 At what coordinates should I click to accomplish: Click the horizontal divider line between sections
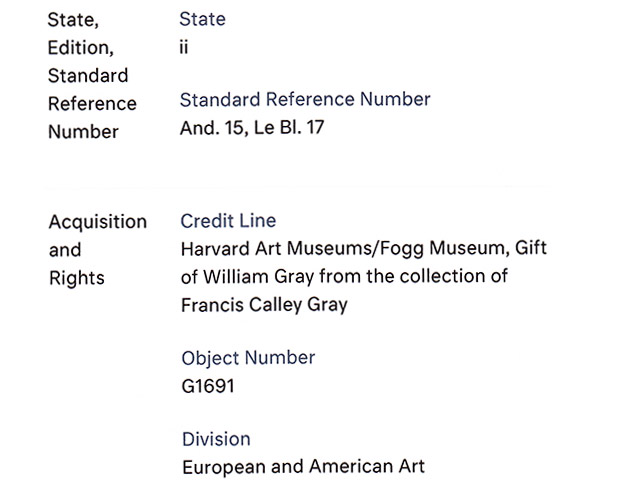pos(296,185)
